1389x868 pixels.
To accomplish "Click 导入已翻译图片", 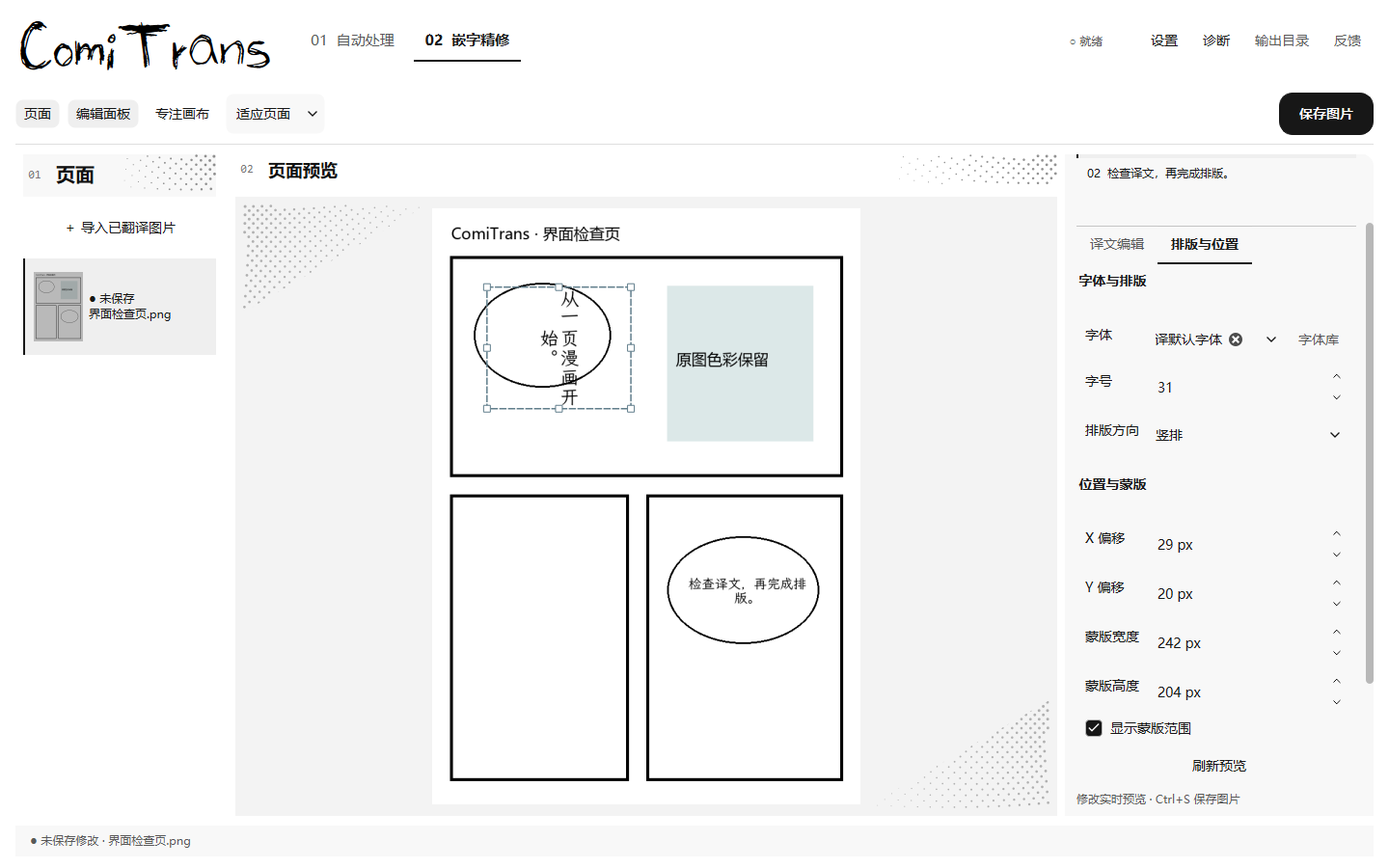I will click(121, 228).
